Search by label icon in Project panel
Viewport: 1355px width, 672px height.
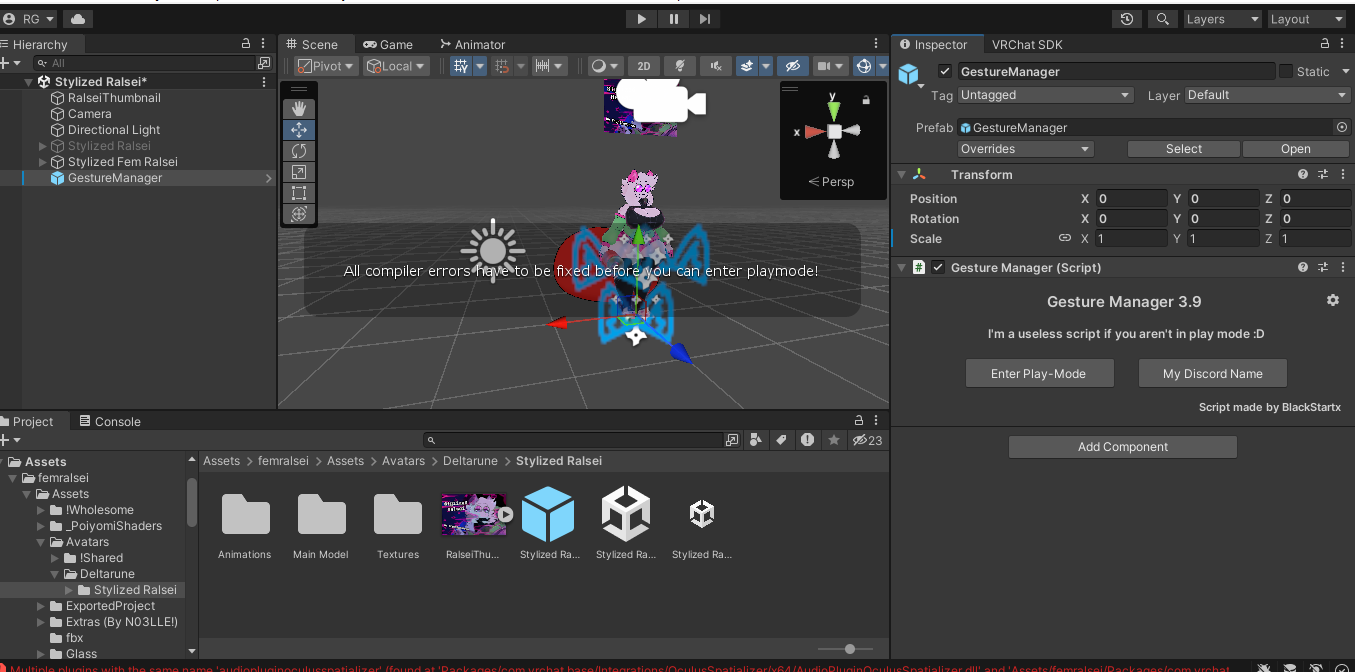point(782,440)
